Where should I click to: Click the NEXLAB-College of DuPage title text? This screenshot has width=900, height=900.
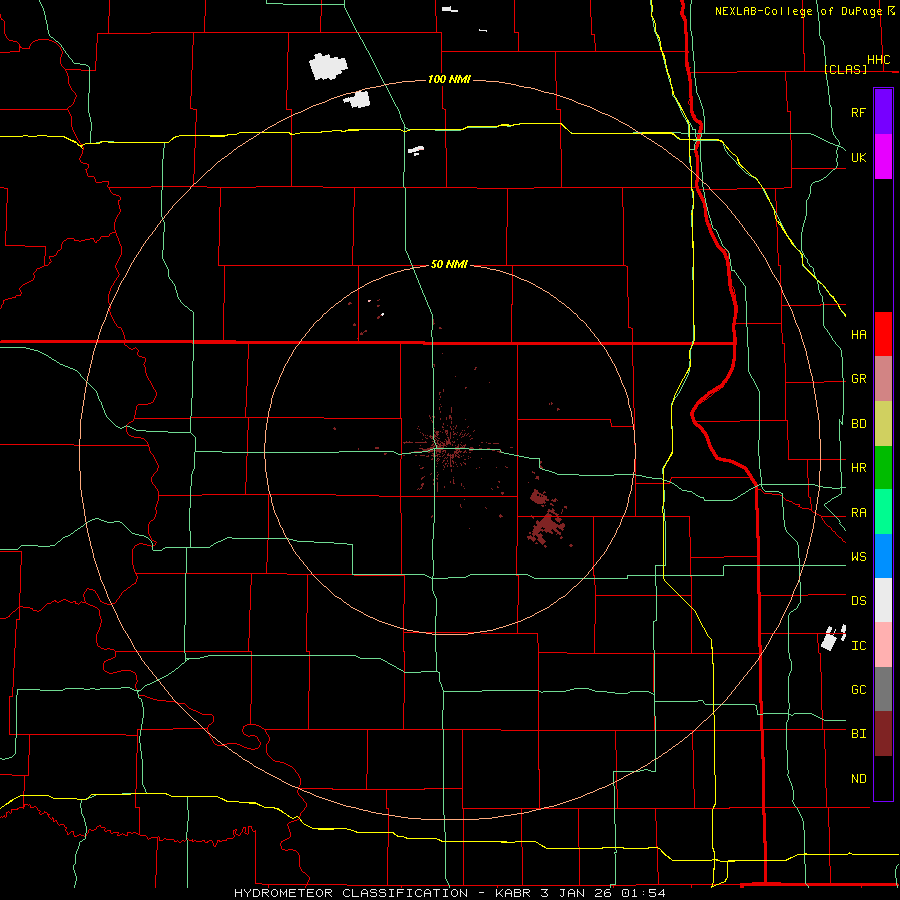pyautogui.click(x=798, y=11)
